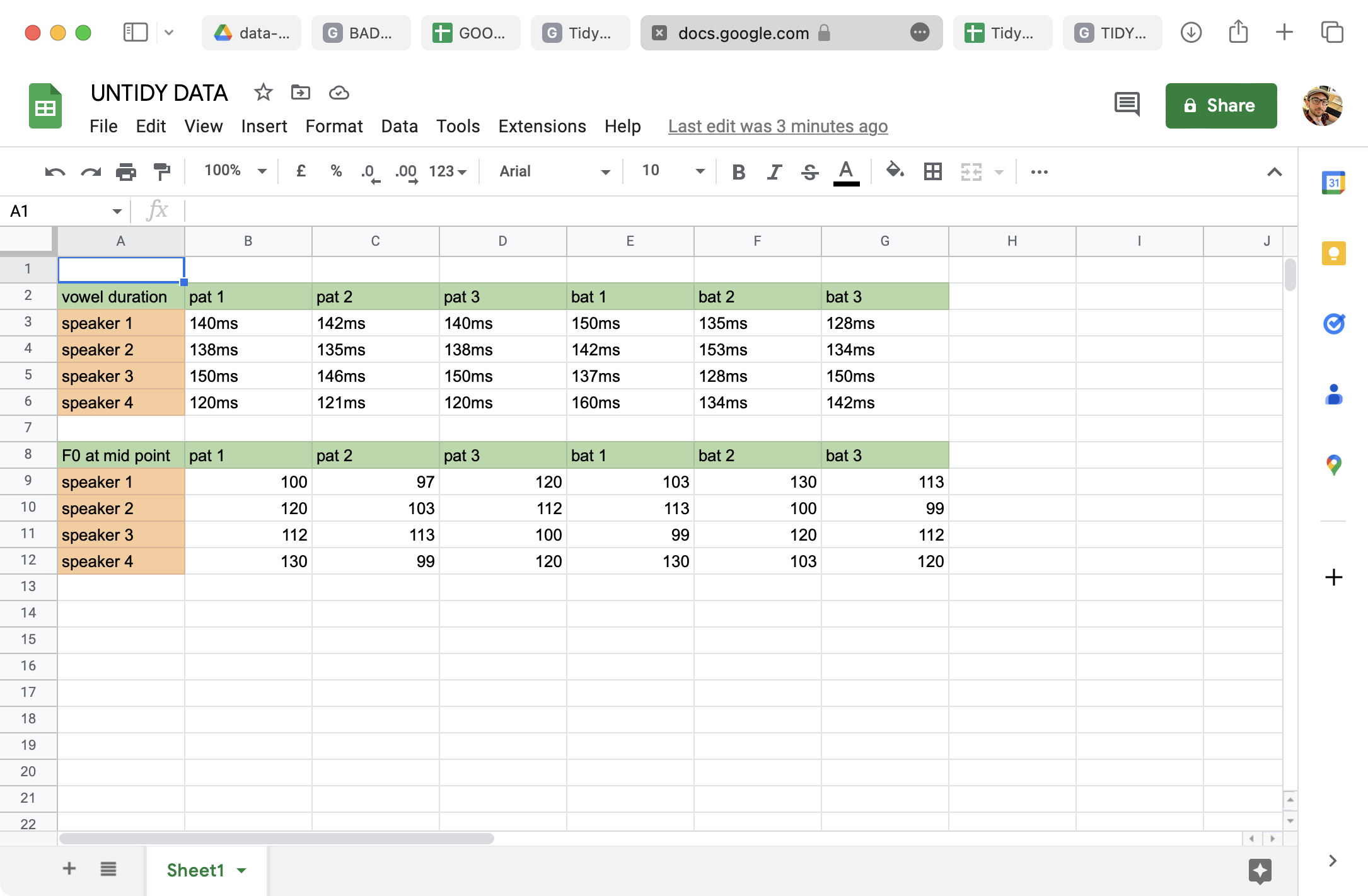Open the Fill color bucket tool
This screenshot has height=896, width=1368.
point(895,171)
